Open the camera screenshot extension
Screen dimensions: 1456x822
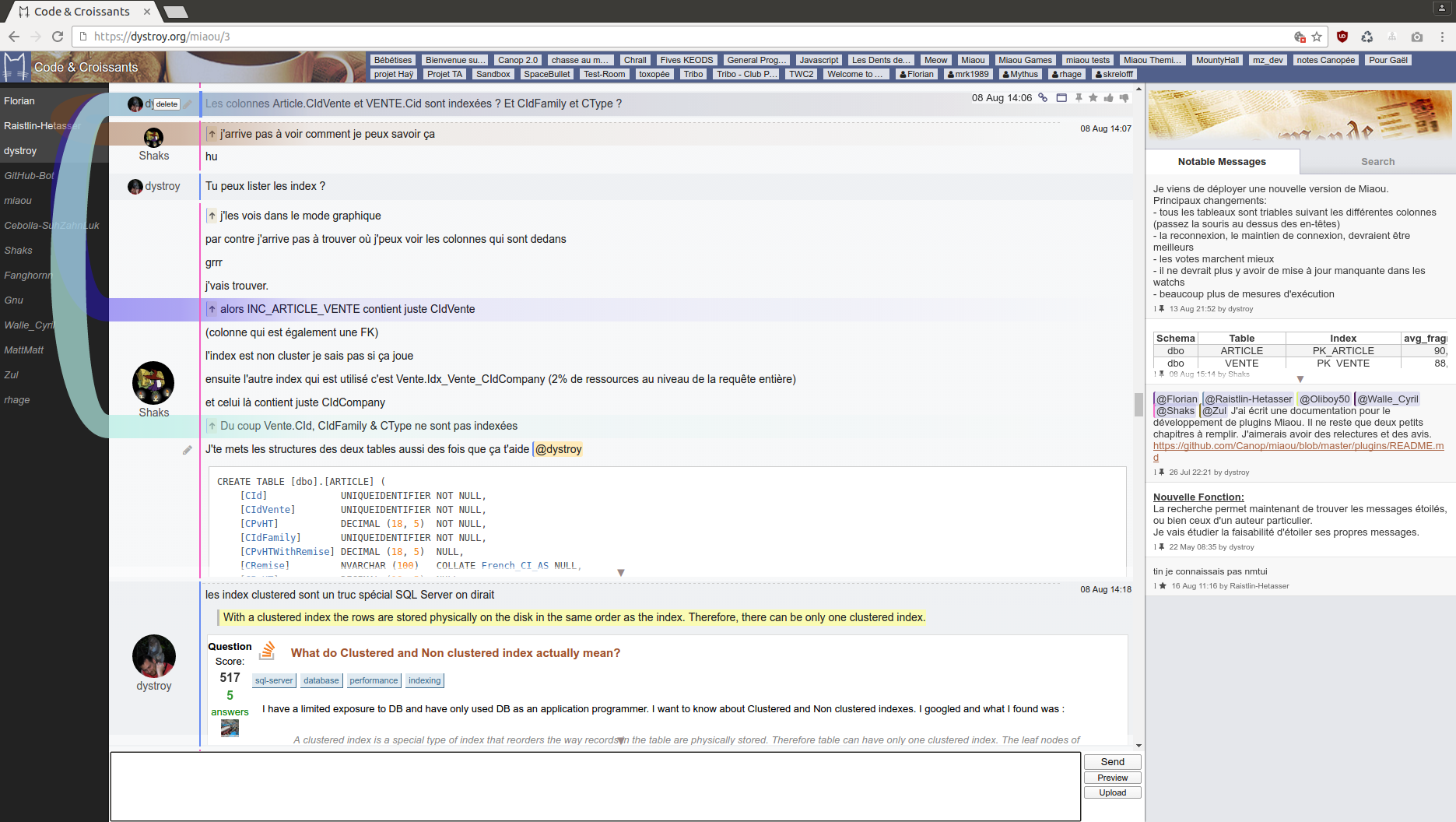click(x=1417, y=37)
